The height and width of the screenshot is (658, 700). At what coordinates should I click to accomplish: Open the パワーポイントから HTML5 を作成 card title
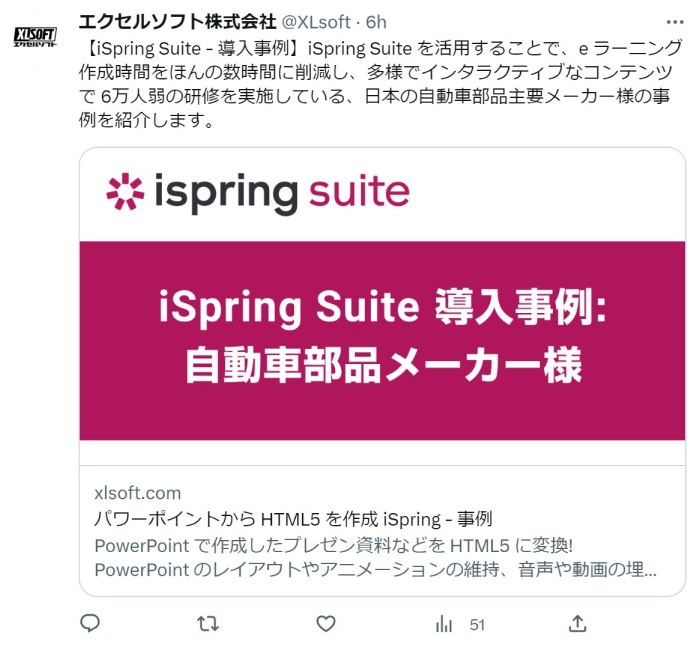(293, 519)
